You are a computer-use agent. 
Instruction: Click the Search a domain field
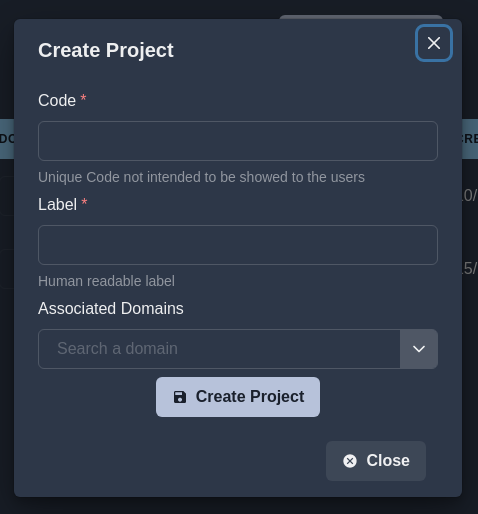pos(219,349)
